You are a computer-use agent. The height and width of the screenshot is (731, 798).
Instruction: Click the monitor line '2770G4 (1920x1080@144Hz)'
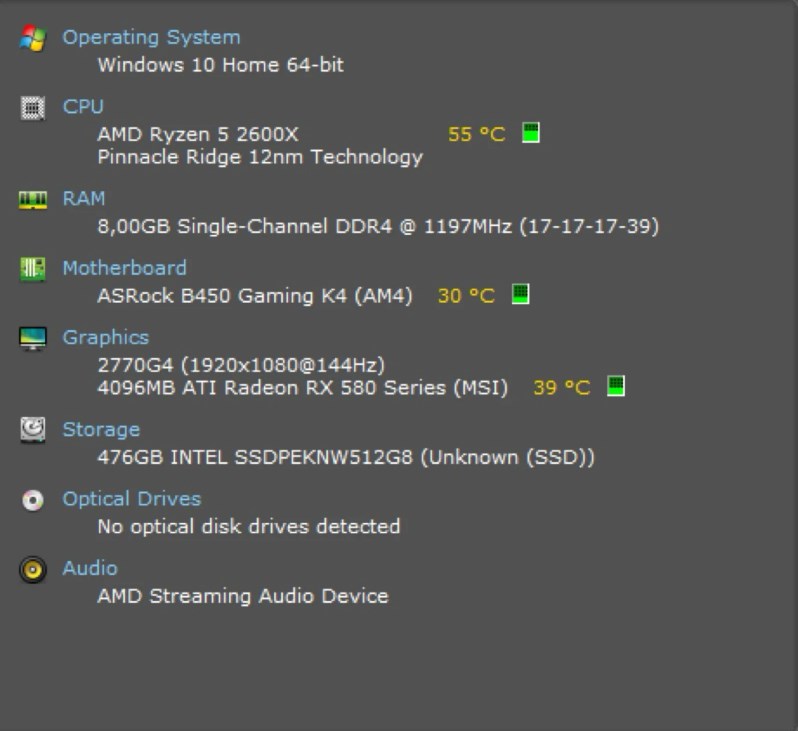(241, 365)
